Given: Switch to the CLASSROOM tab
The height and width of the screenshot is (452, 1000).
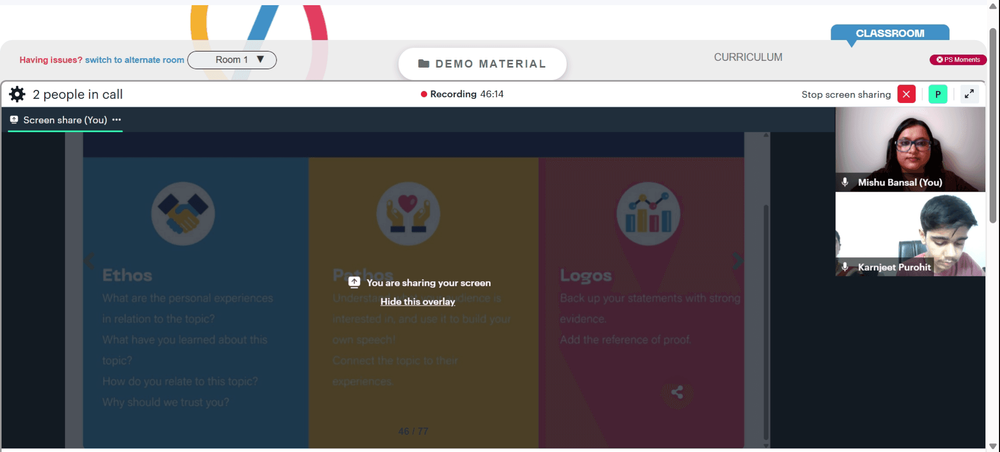Looking at the screenshot, I should 890,33.
